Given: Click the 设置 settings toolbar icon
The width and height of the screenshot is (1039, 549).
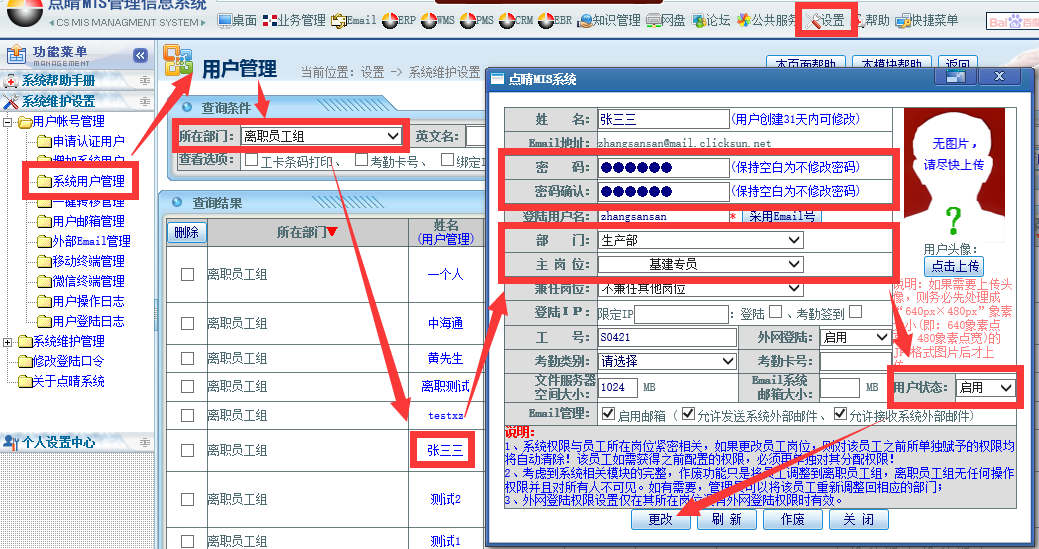Looking at the screenshot, I should (x=827, y=20).
